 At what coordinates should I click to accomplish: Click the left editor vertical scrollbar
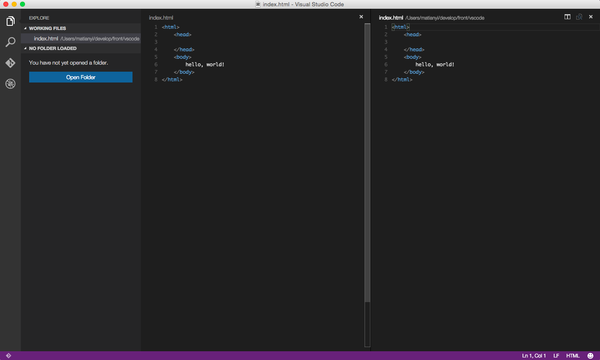tap(367, 163)
